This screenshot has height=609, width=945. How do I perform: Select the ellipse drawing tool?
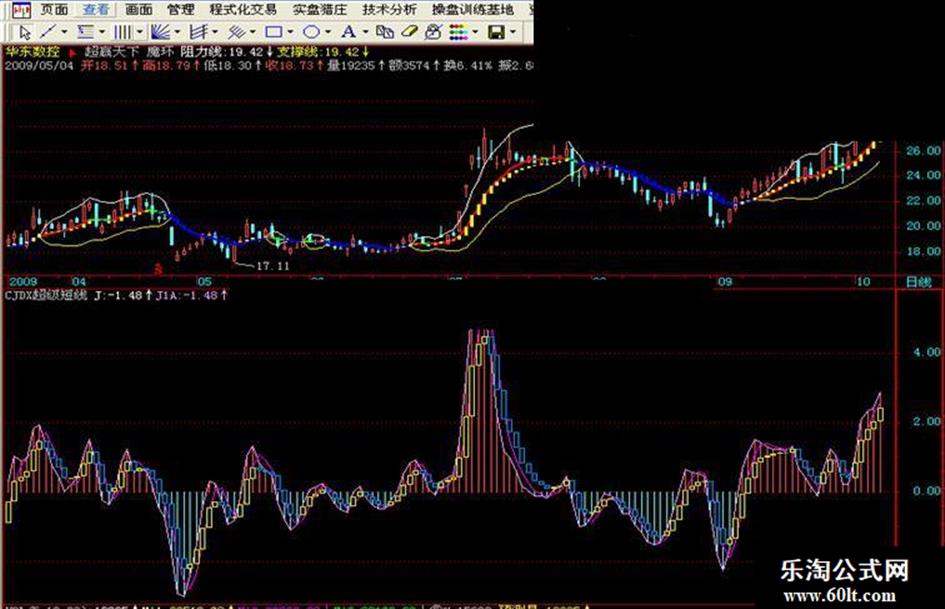[x=312, y=32]
